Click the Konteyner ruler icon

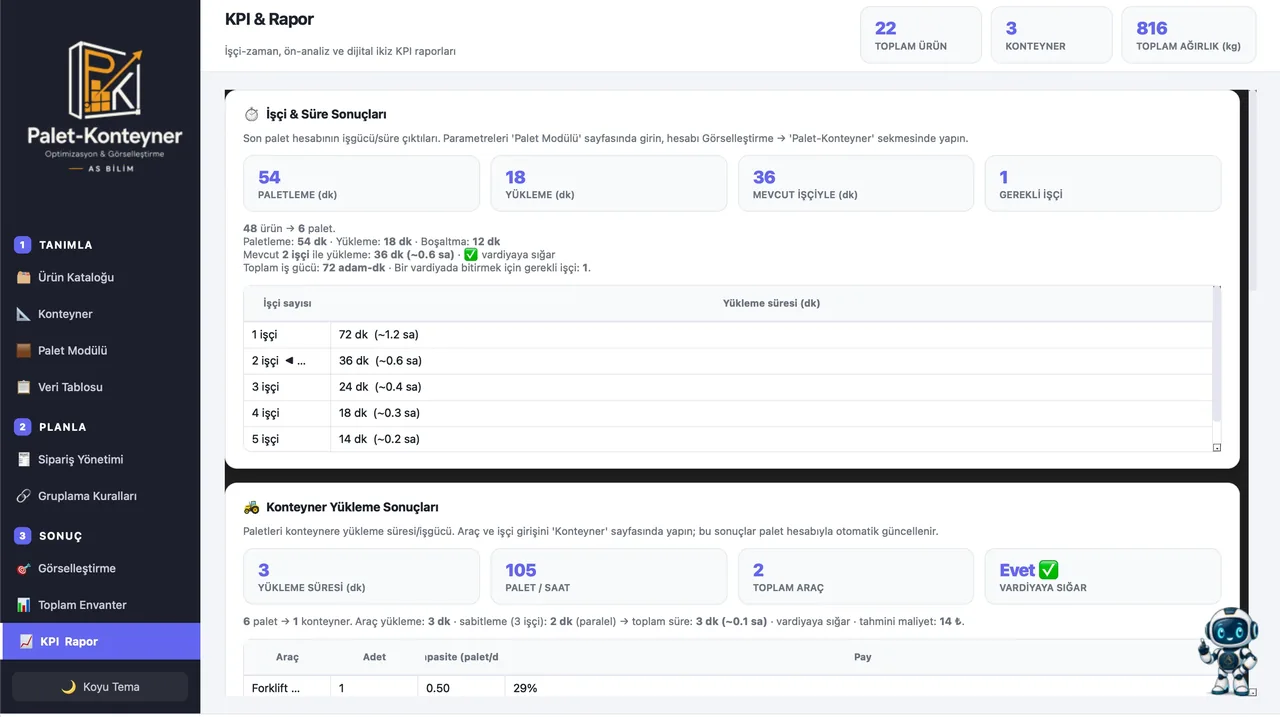click(x=24, y=314)
